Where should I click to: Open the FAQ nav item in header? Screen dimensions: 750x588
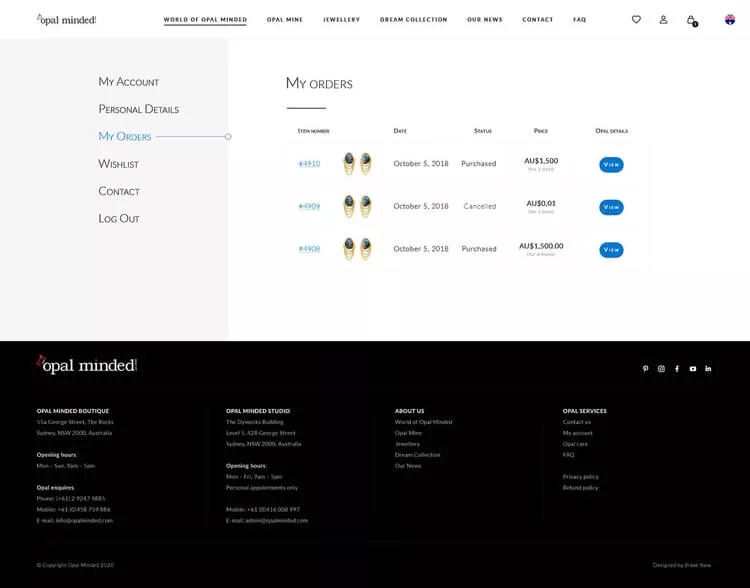coord(579,20)
